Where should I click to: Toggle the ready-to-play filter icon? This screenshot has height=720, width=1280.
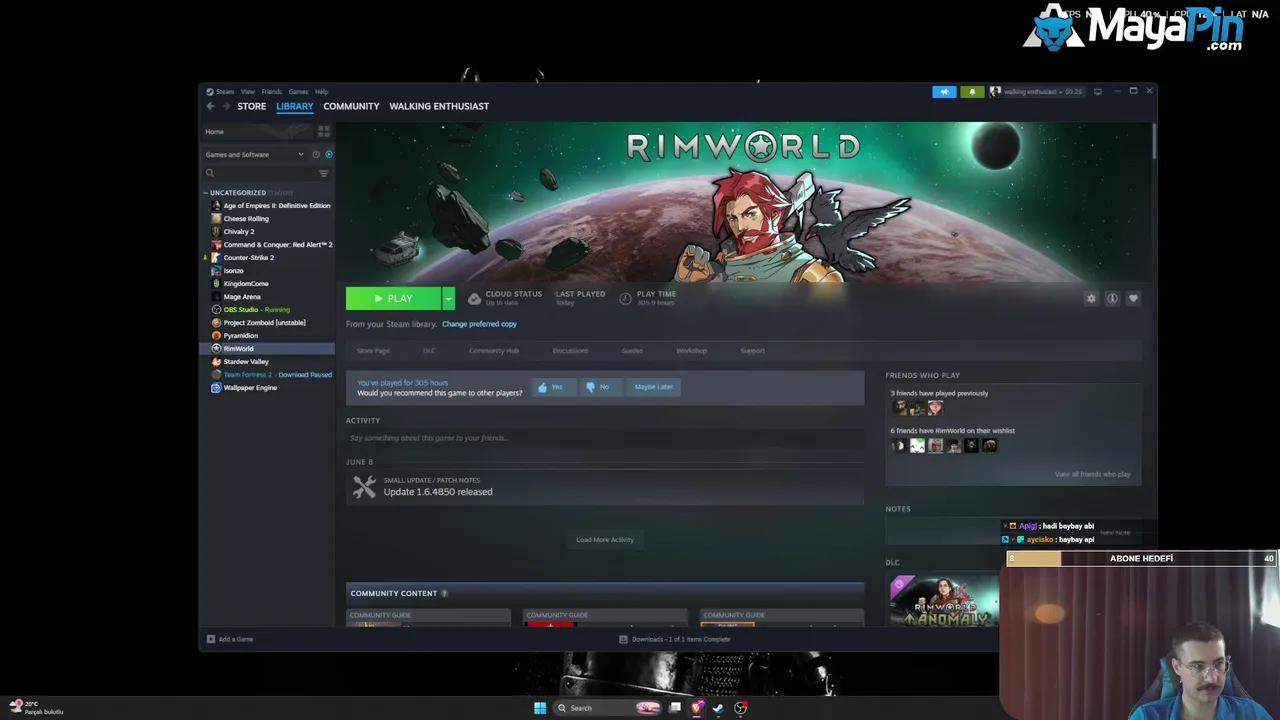pos(328,154)
